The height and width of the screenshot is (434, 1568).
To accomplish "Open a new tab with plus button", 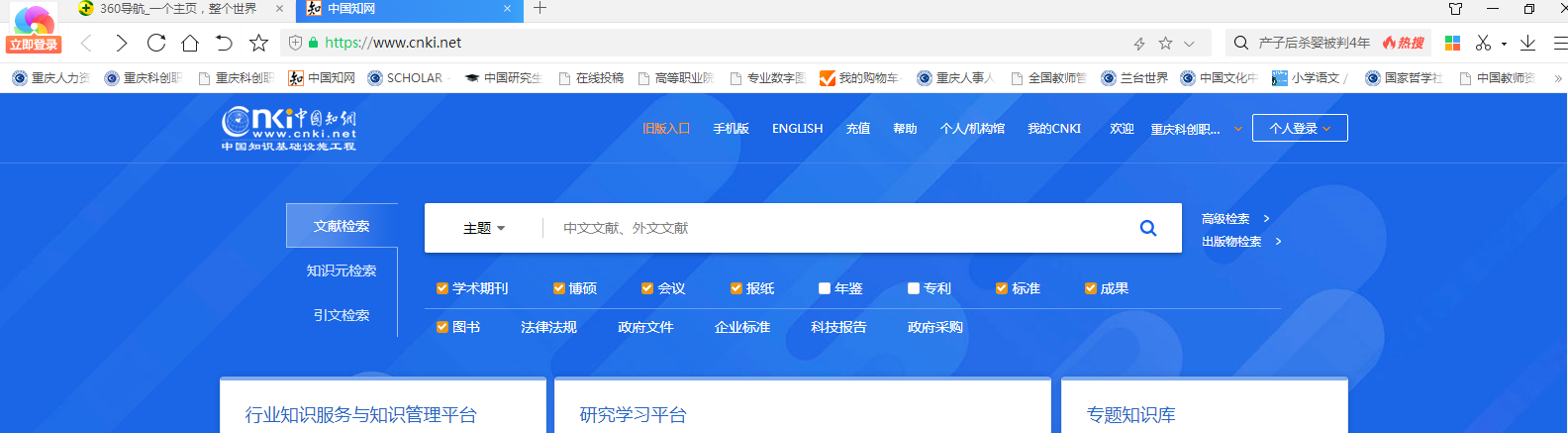I will tap(539, 8).
